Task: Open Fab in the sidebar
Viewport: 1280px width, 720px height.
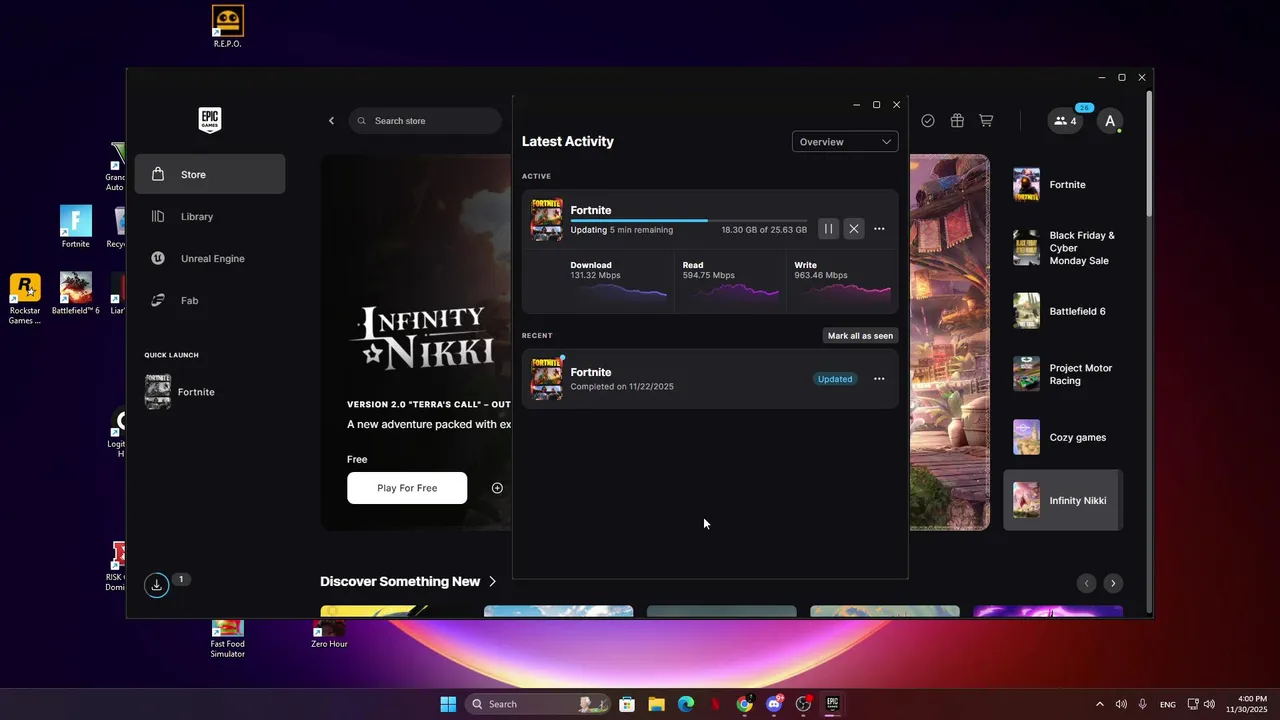Action: coord(210,300)
